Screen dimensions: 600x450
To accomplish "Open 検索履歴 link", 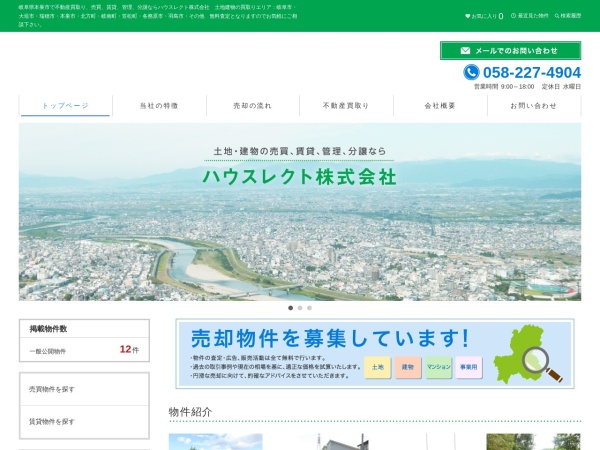I will (568, 16).
